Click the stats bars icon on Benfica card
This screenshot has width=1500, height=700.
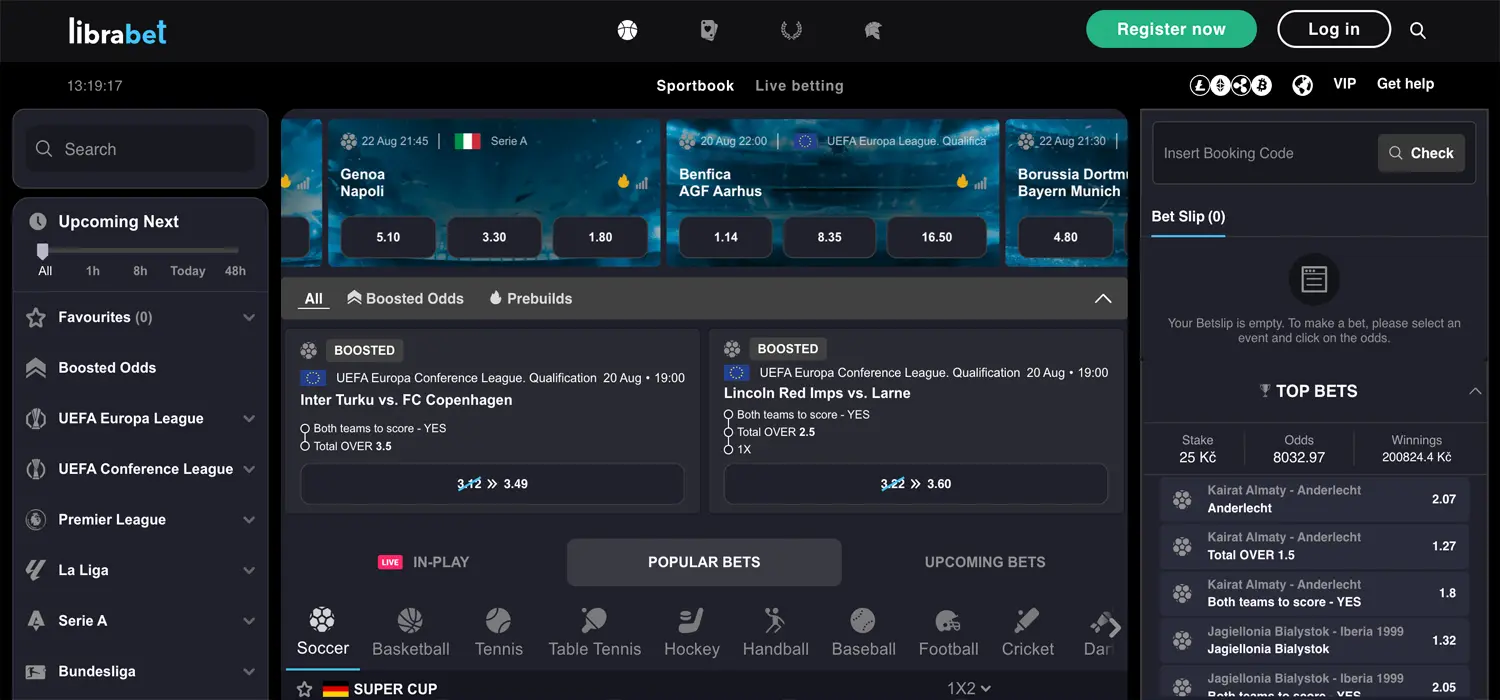coord(981,182)
